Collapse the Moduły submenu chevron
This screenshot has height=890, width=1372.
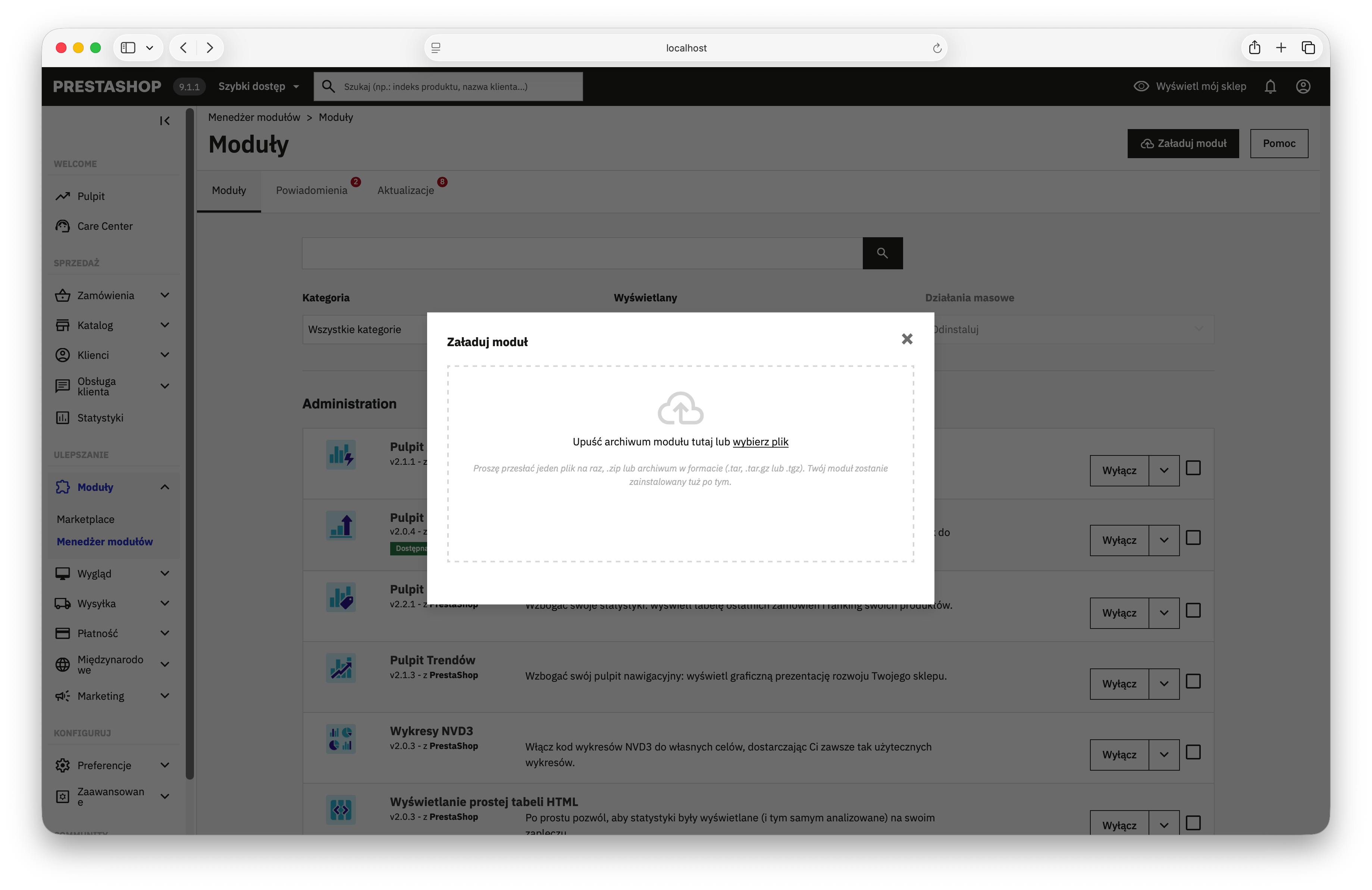tap(165, 487)
